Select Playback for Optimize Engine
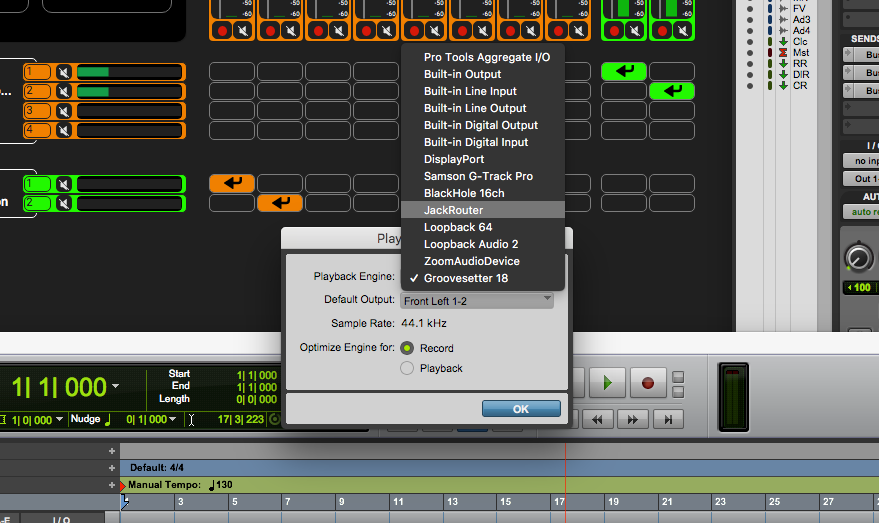This screenshot has height=523, width=879. coord(407,368)
